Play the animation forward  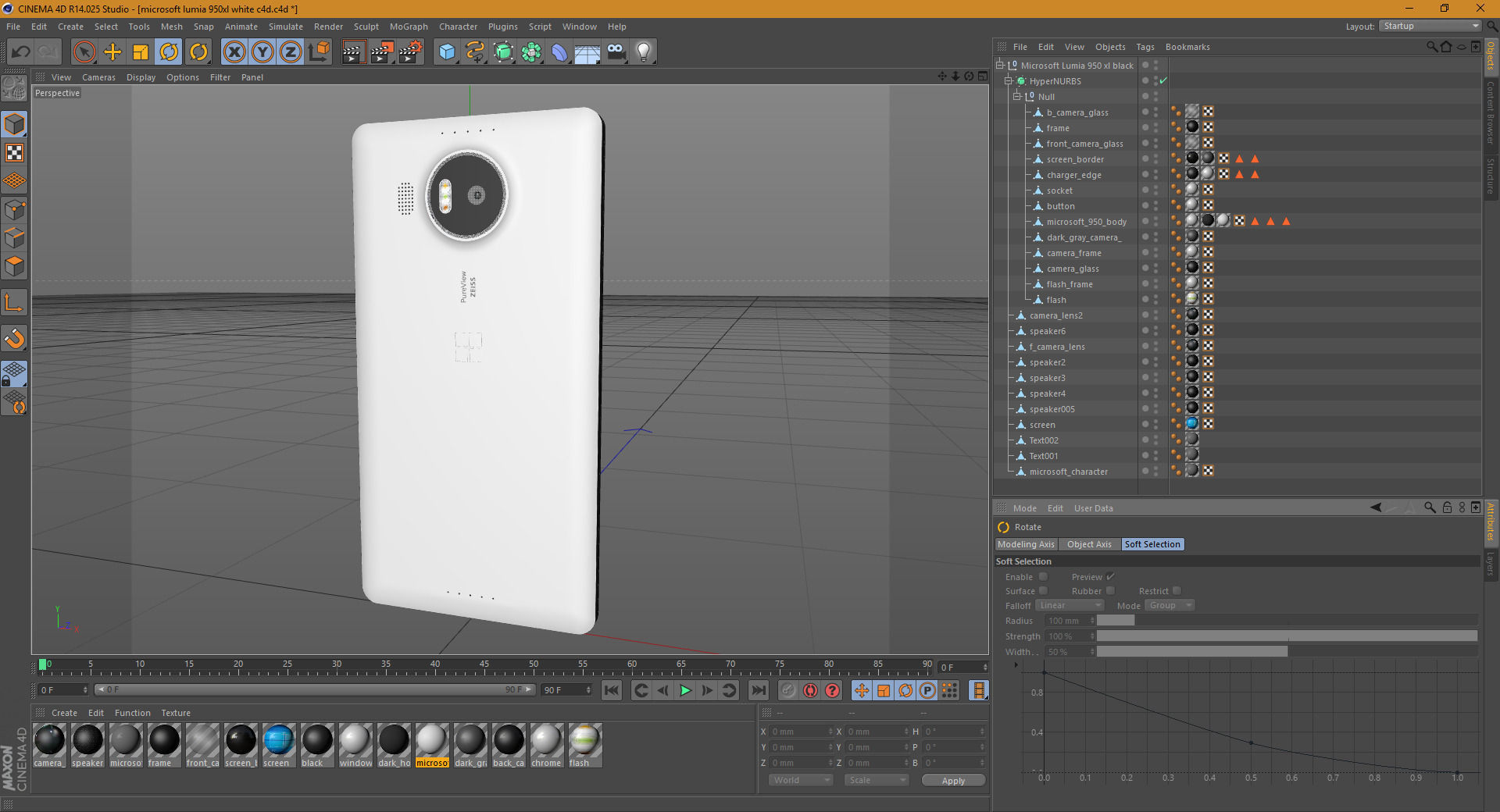(x=685, y=690)
